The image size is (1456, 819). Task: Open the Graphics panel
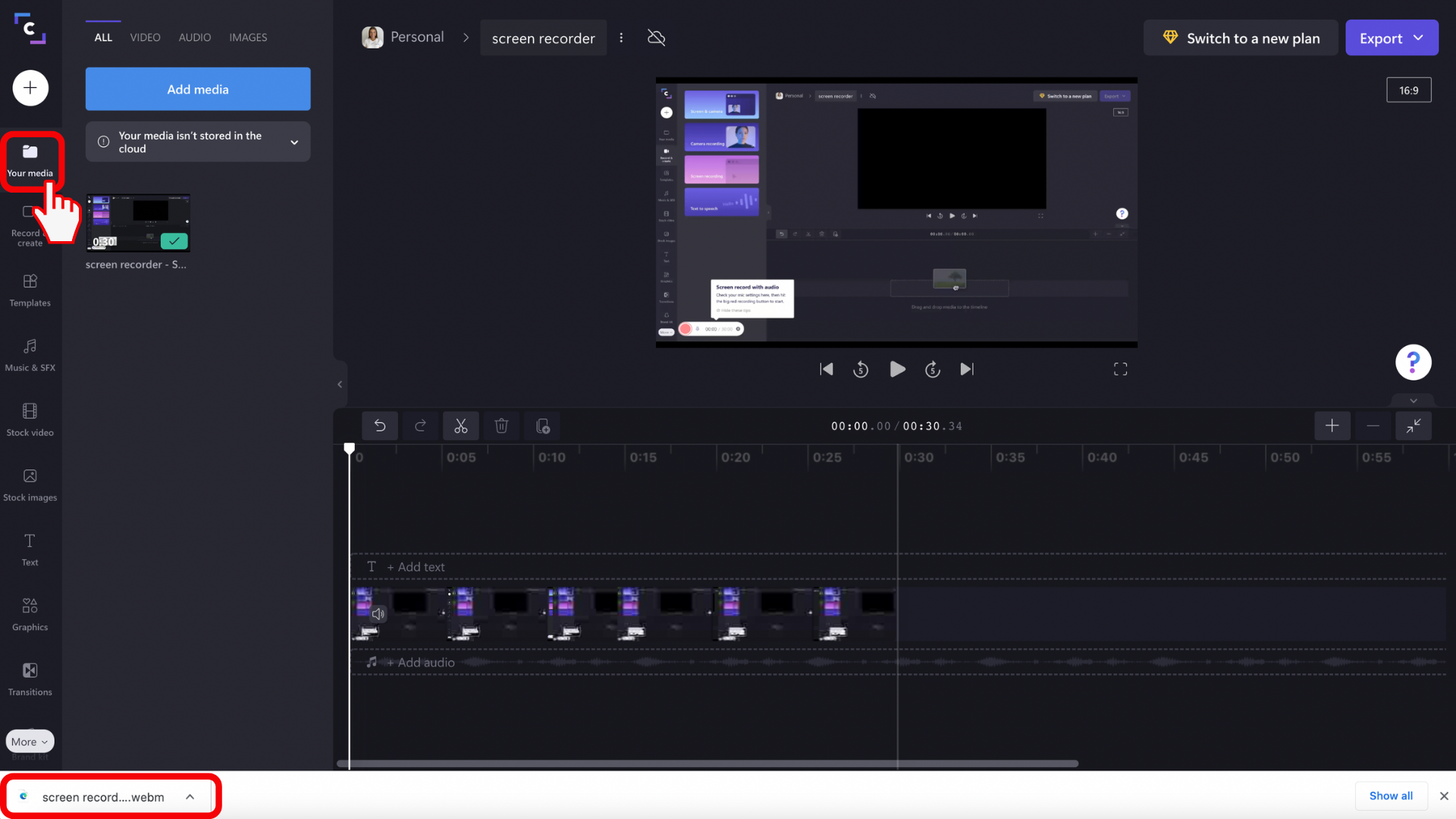tap(30, 615)
